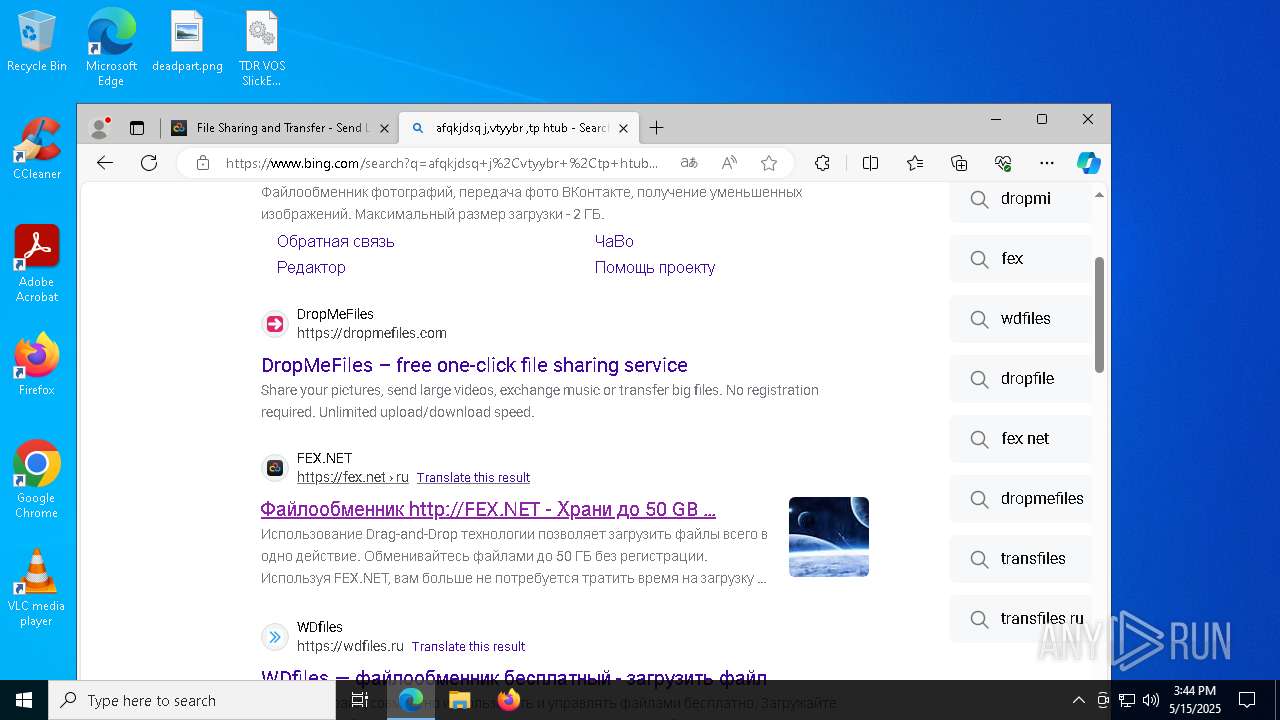This screenshot has height=720, width=1280.
Task: Search related suggestion wdfiles
Action: click(x=1021, y=319)
